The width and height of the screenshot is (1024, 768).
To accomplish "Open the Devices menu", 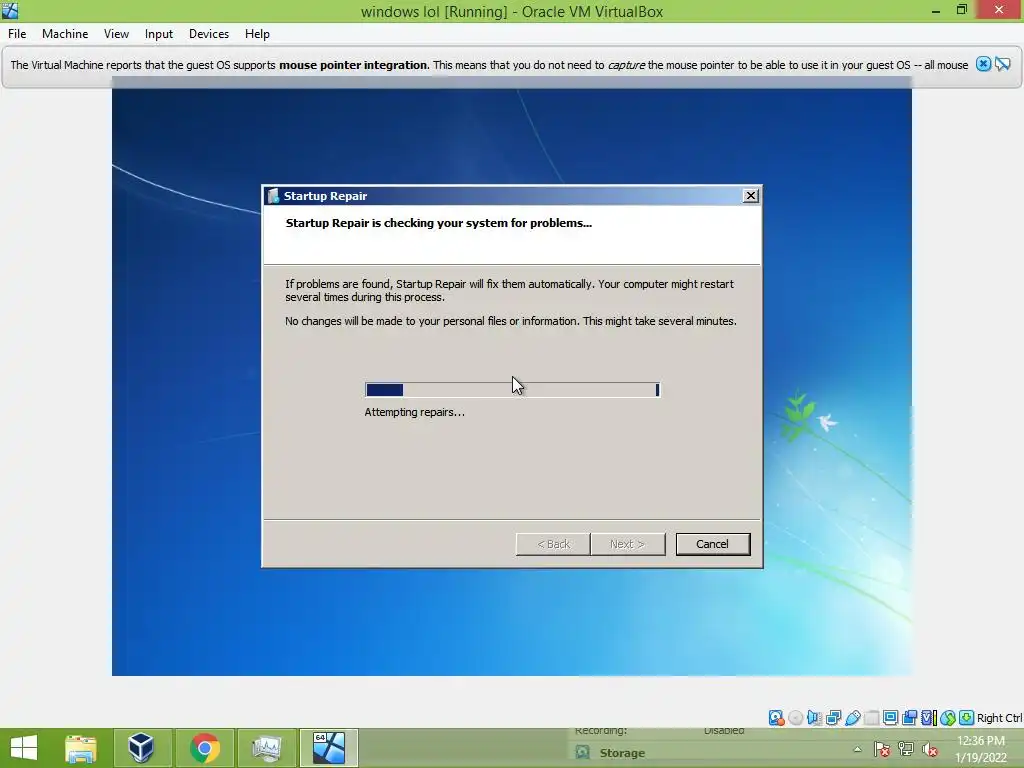I will click(209, 34).
